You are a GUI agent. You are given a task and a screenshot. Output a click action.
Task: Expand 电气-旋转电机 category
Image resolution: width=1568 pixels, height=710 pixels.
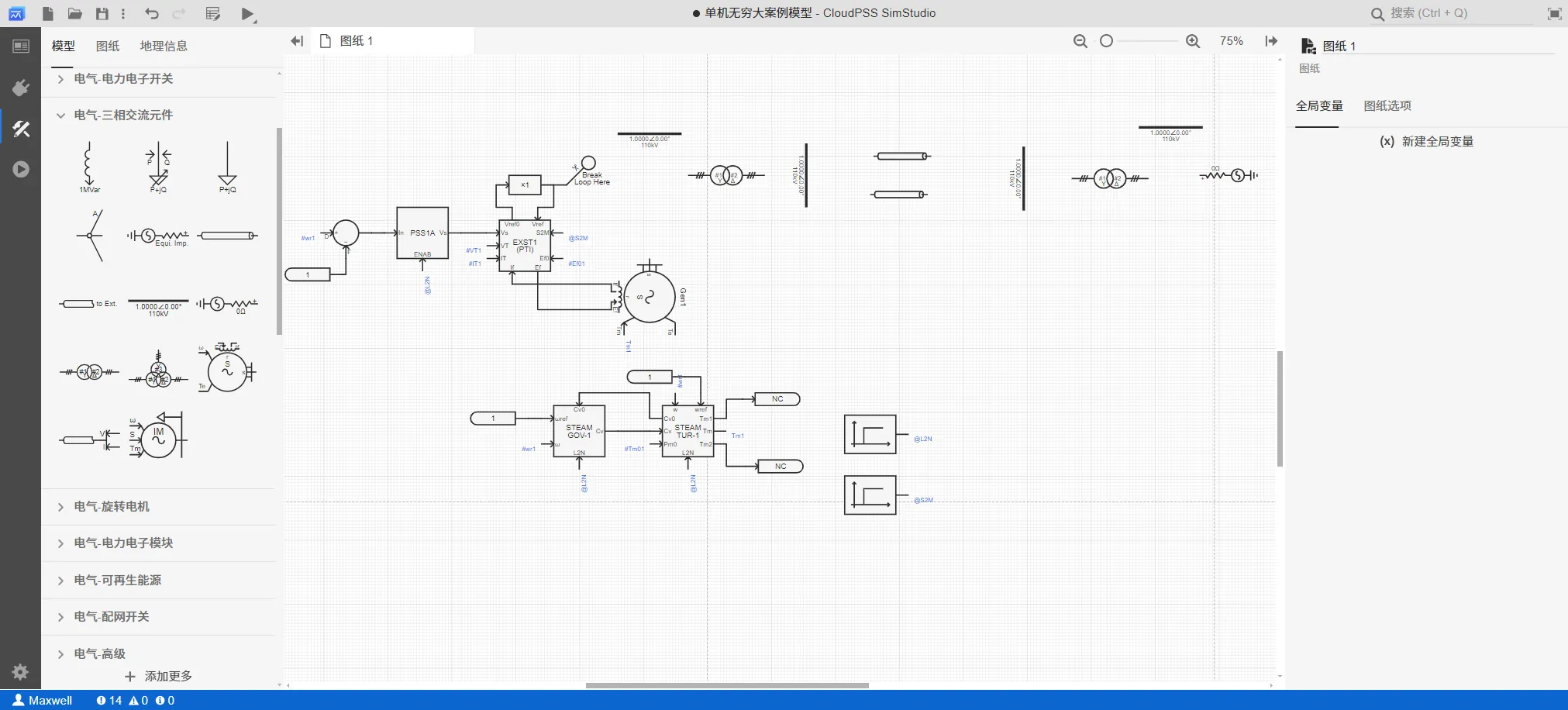[x=159, y=507]
